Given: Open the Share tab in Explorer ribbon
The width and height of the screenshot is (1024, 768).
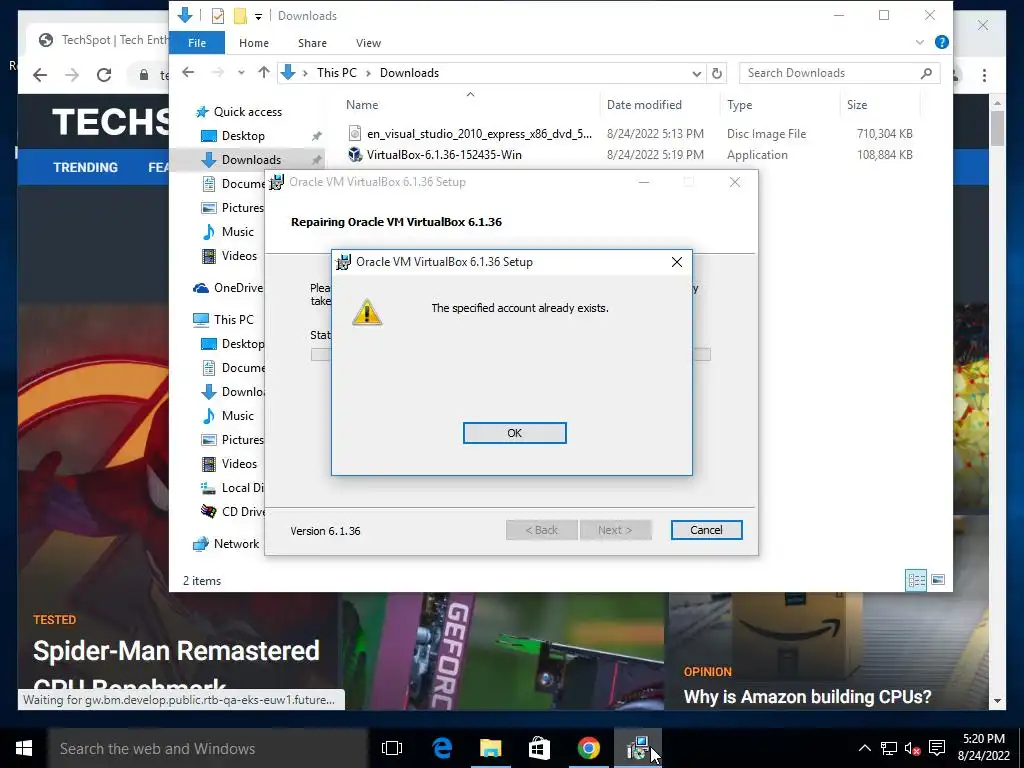Looking at the screenshot, I should click(x=312, y=43).
